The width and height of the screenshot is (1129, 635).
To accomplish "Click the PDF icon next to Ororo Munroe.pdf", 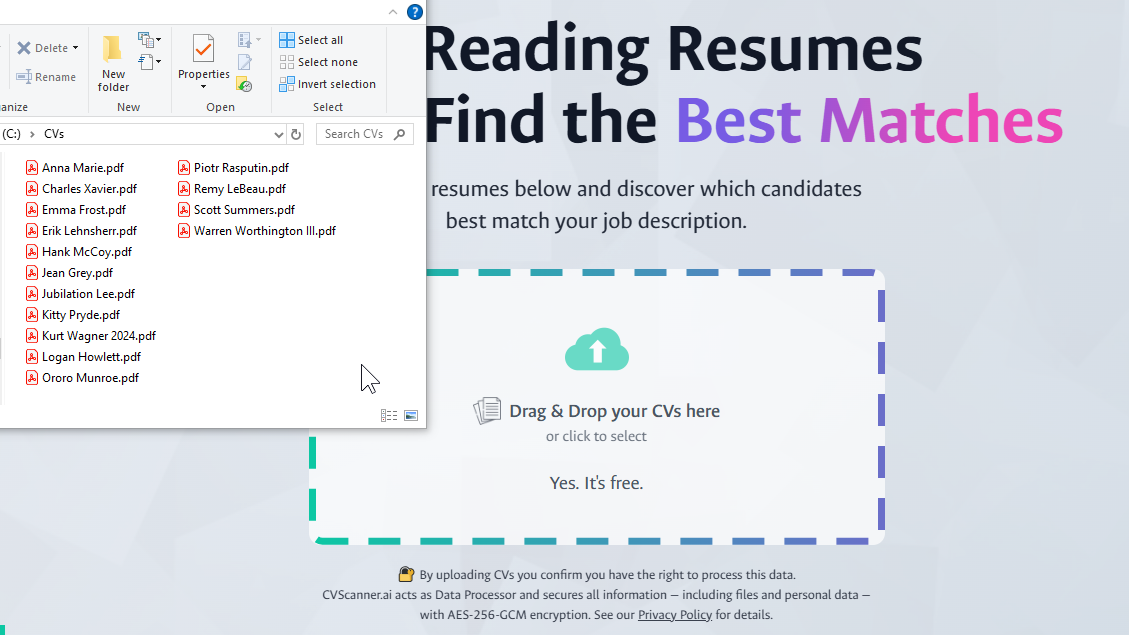I will point(32,378).
